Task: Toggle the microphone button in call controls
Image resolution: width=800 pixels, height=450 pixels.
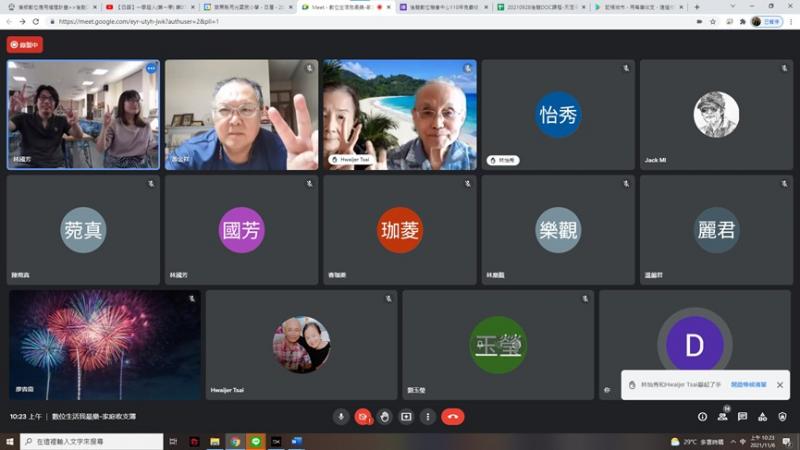Action: point(341,416)
